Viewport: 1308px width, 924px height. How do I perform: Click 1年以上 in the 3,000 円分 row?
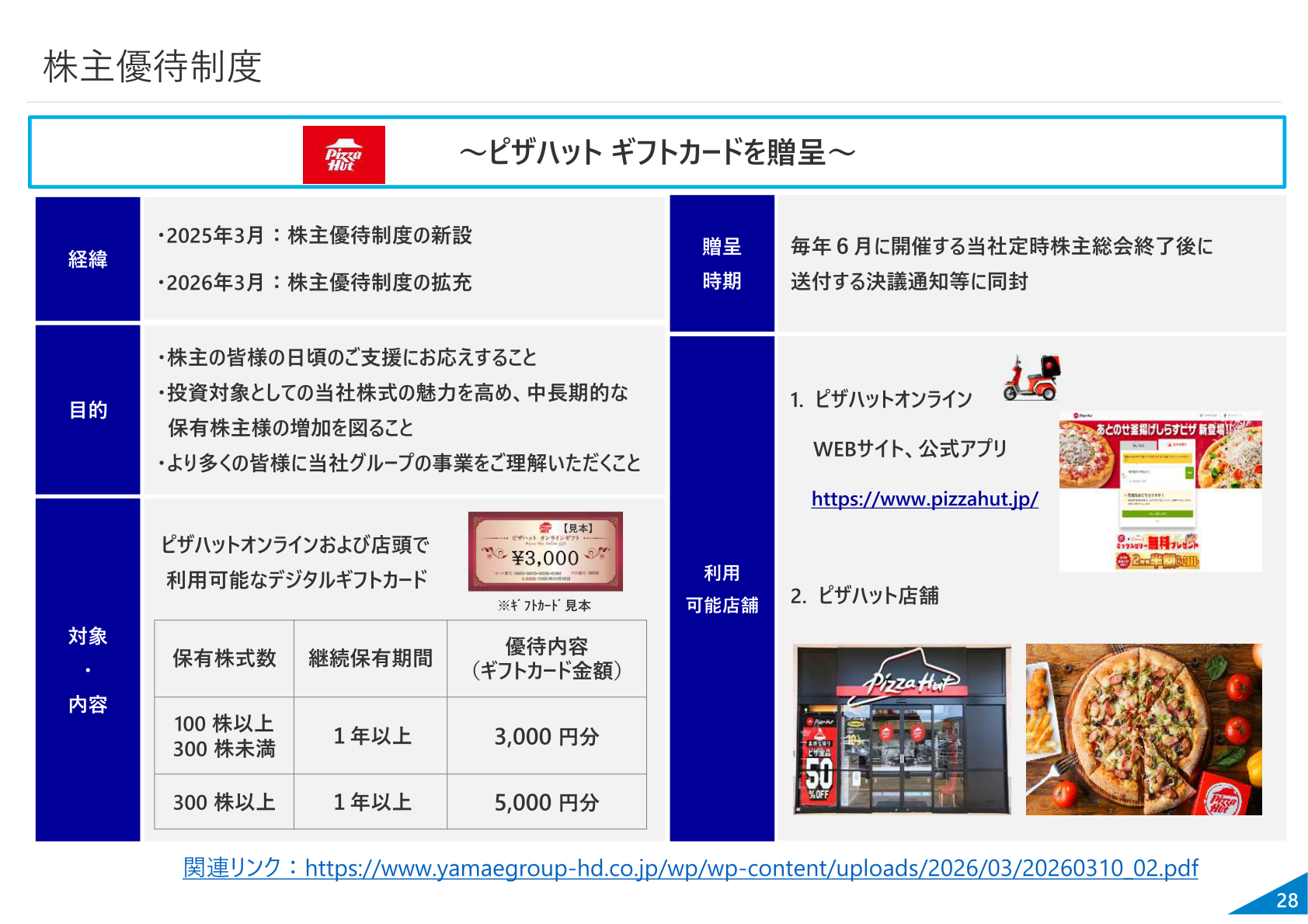(370, 736)
